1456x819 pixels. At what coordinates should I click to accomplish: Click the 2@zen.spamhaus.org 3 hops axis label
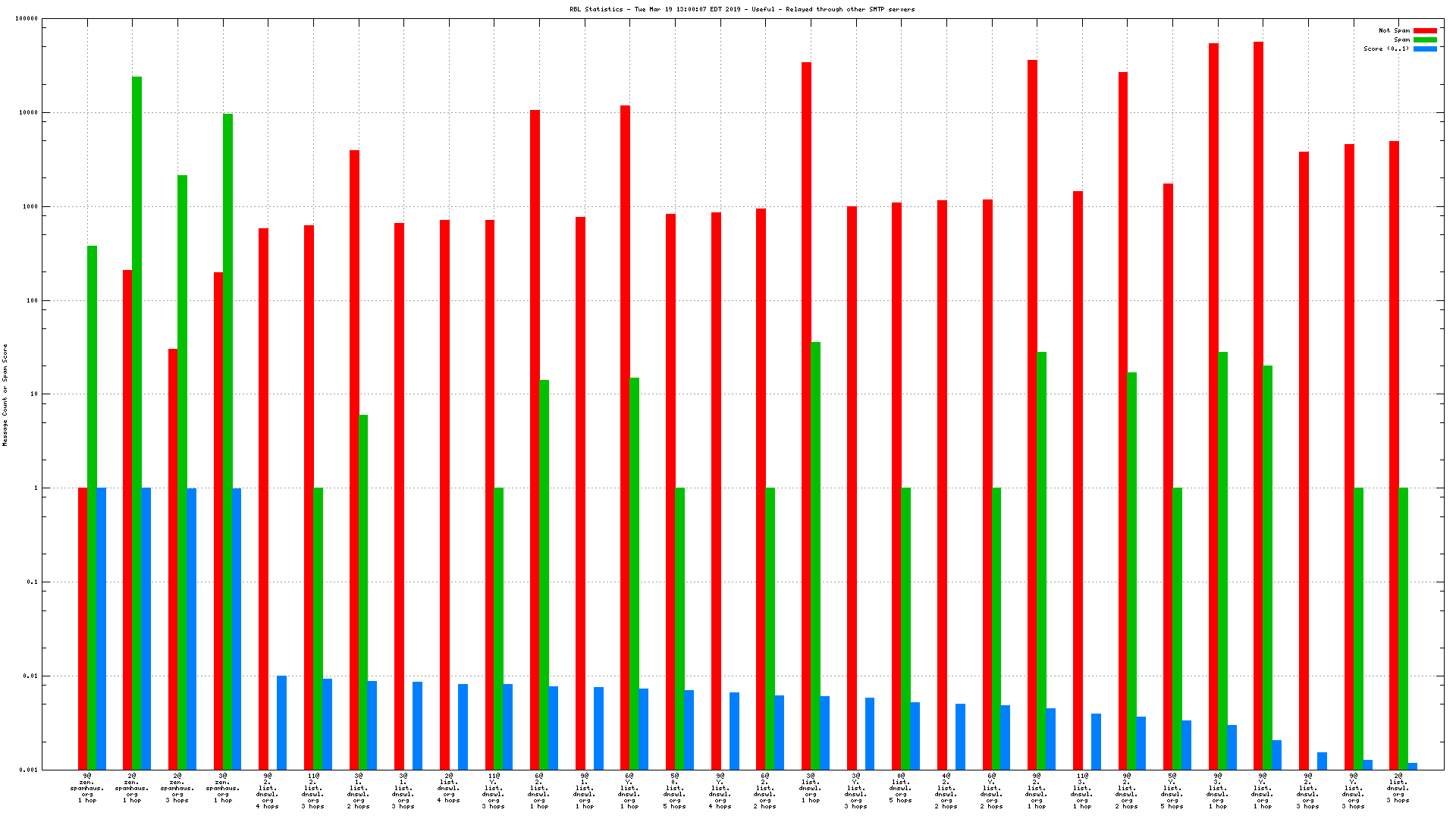pos(177,788)
